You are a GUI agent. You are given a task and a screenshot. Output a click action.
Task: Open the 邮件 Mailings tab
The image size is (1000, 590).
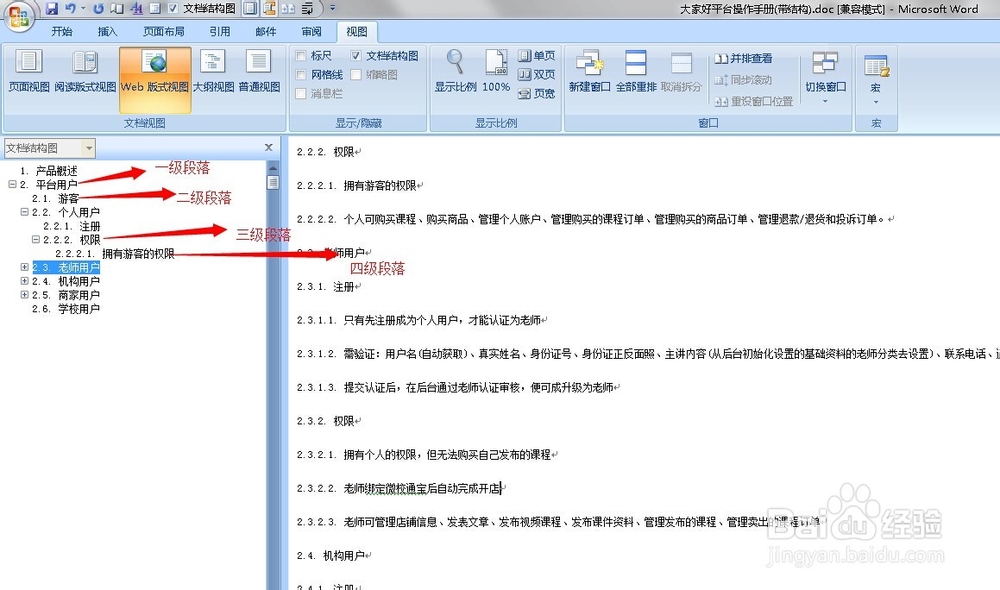(266, 31)
